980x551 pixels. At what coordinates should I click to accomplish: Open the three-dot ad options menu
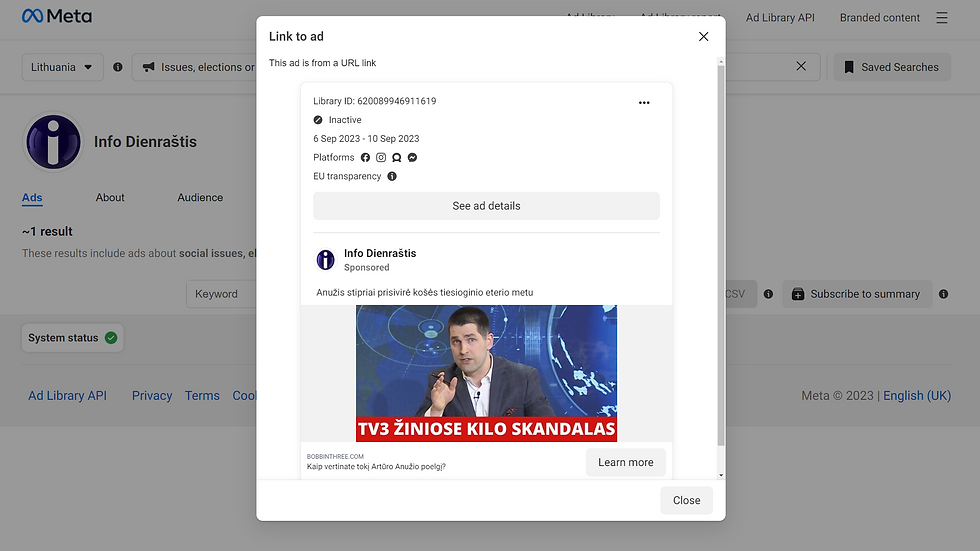click(x=644, y=103)
